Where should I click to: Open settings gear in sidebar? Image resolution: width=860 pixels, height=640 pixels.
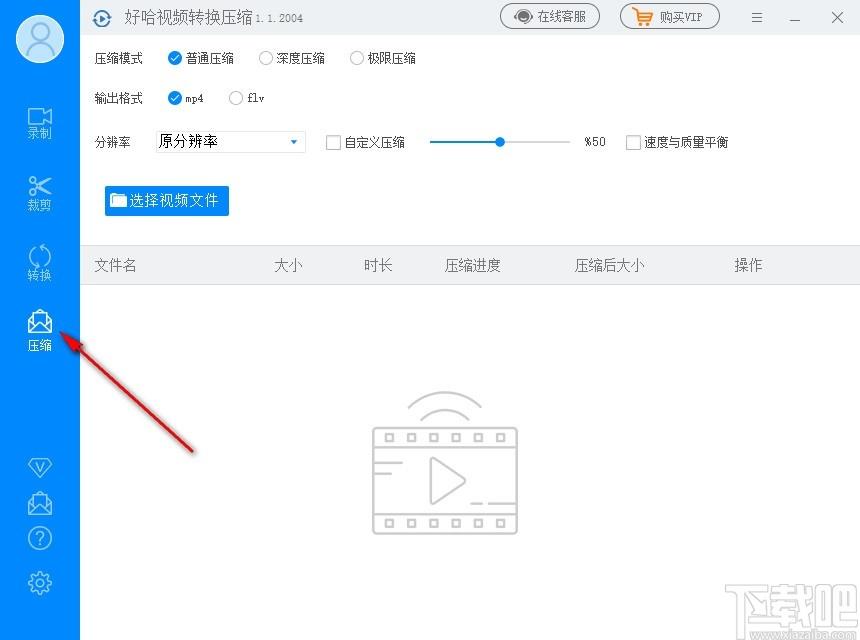[x=39, y=583]
